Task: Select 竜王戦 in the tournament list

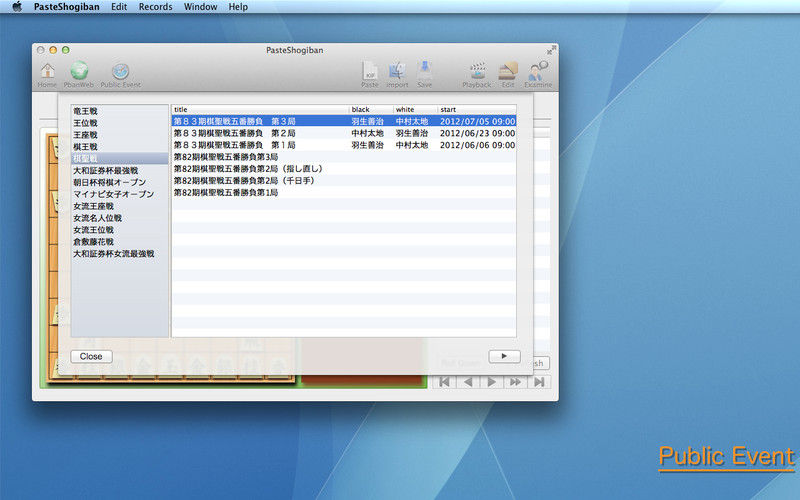Action: coord(85,111)
